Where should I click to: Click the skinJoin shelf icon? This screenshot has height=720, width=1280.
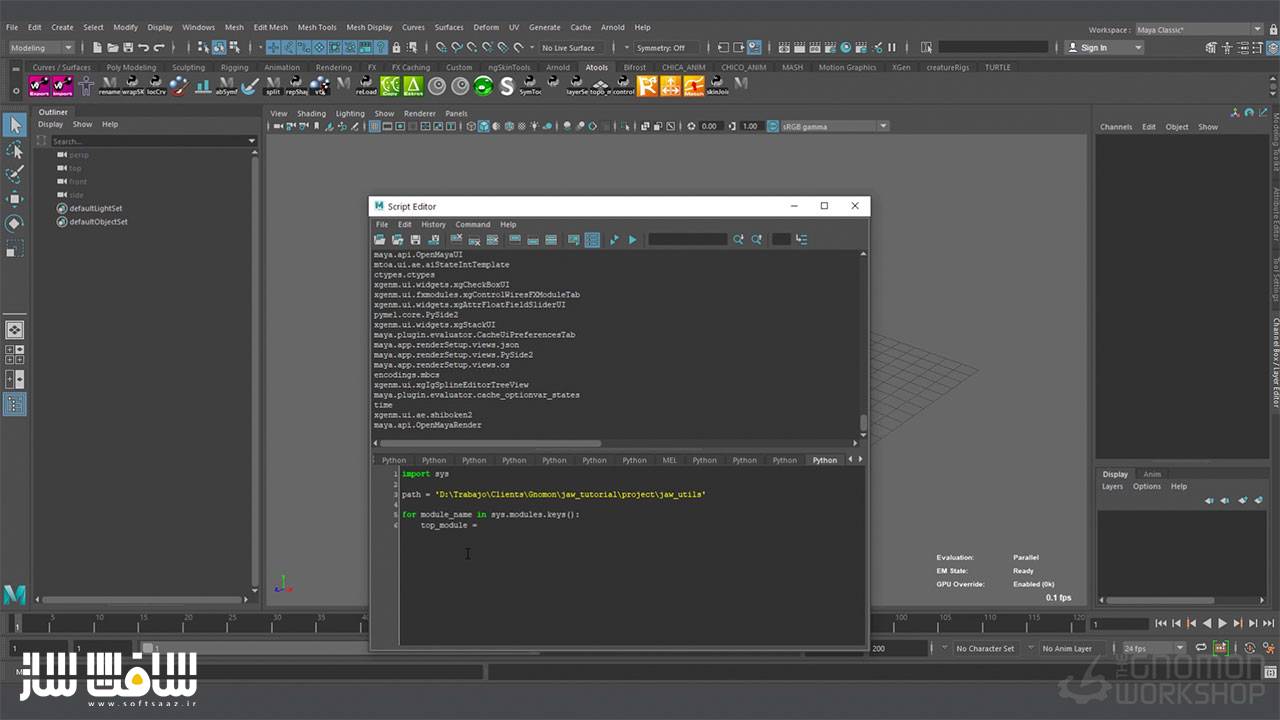pyautogui.click(x=718, y=86)
